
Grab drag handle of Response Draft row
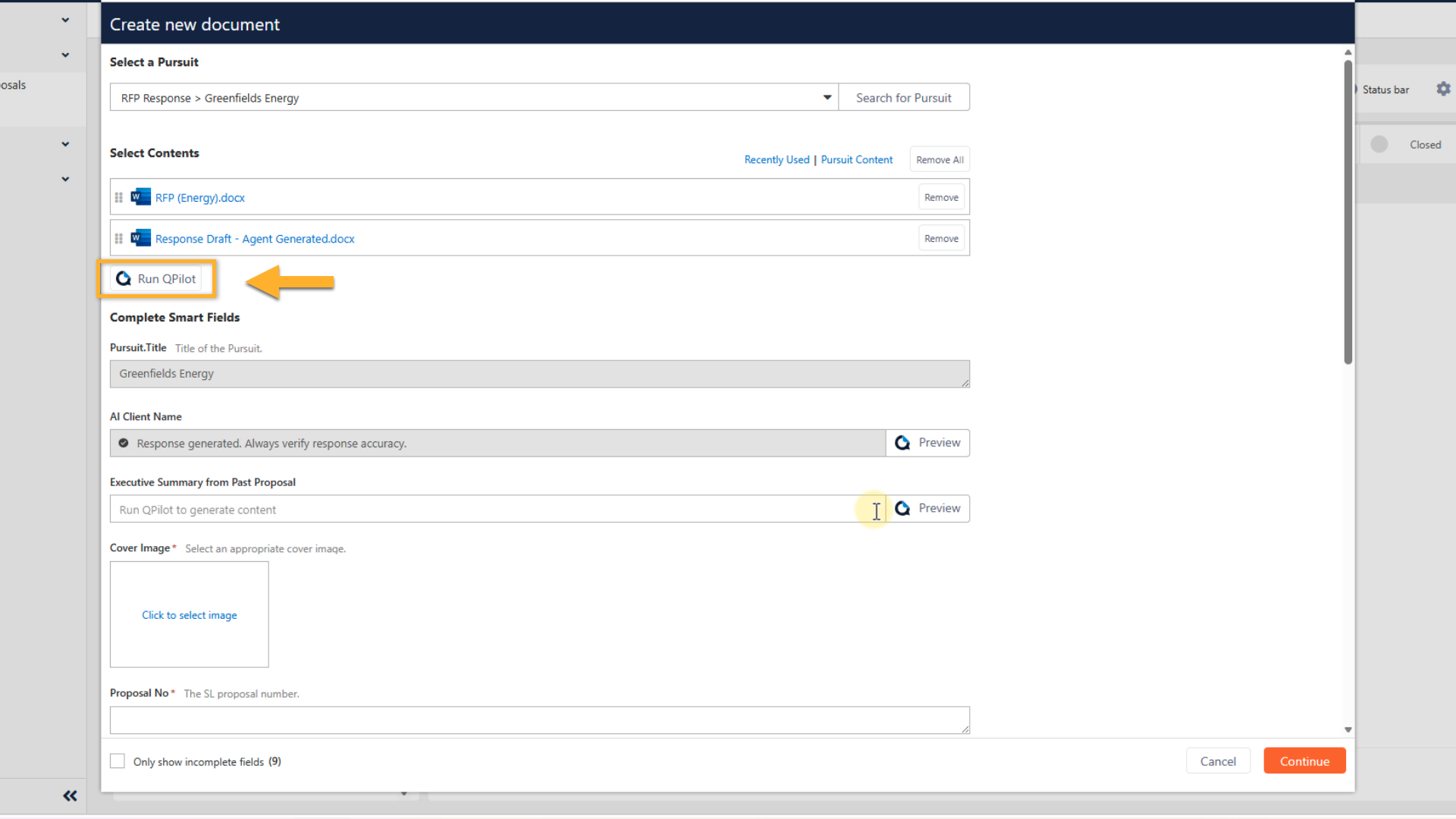pyautogui.click(x=119, y=238)
